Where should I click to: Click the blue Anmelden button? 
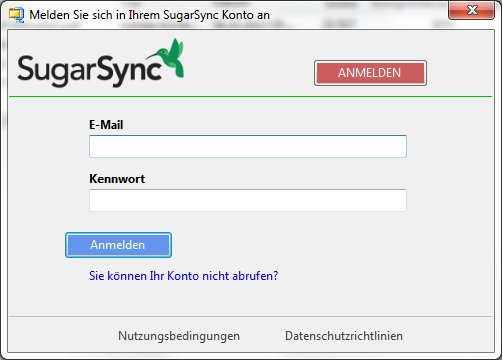point(118,245)
